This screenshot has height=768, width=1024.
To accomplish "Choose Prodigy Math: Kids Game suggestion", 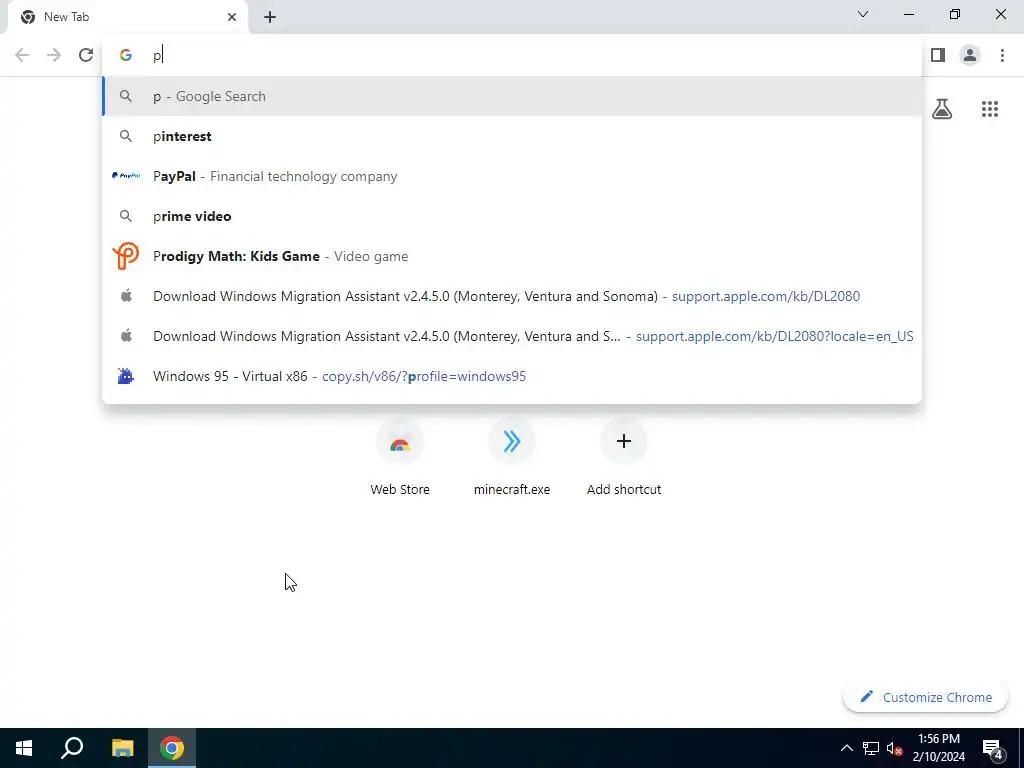I will 512,256.
